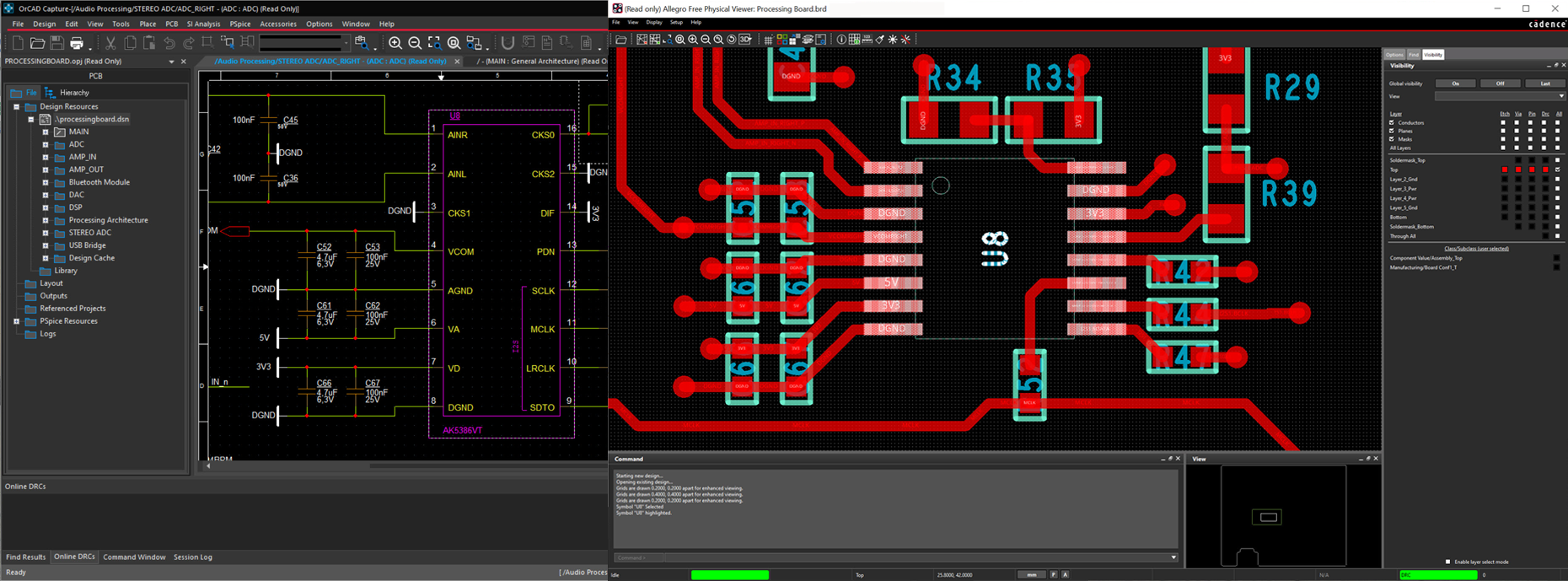Screen dimensions: 1568x581
Task: Expand the PSpice Resources tree node
Action: pos(16,321)
